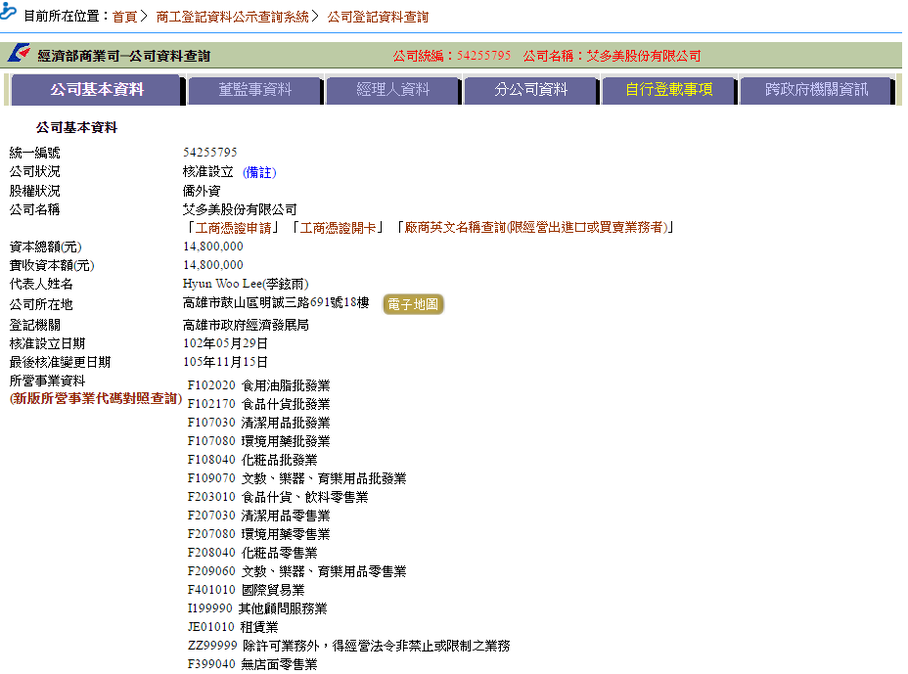
Task: Switch to the 董監事資料 tab
Action: coord(255,90)
